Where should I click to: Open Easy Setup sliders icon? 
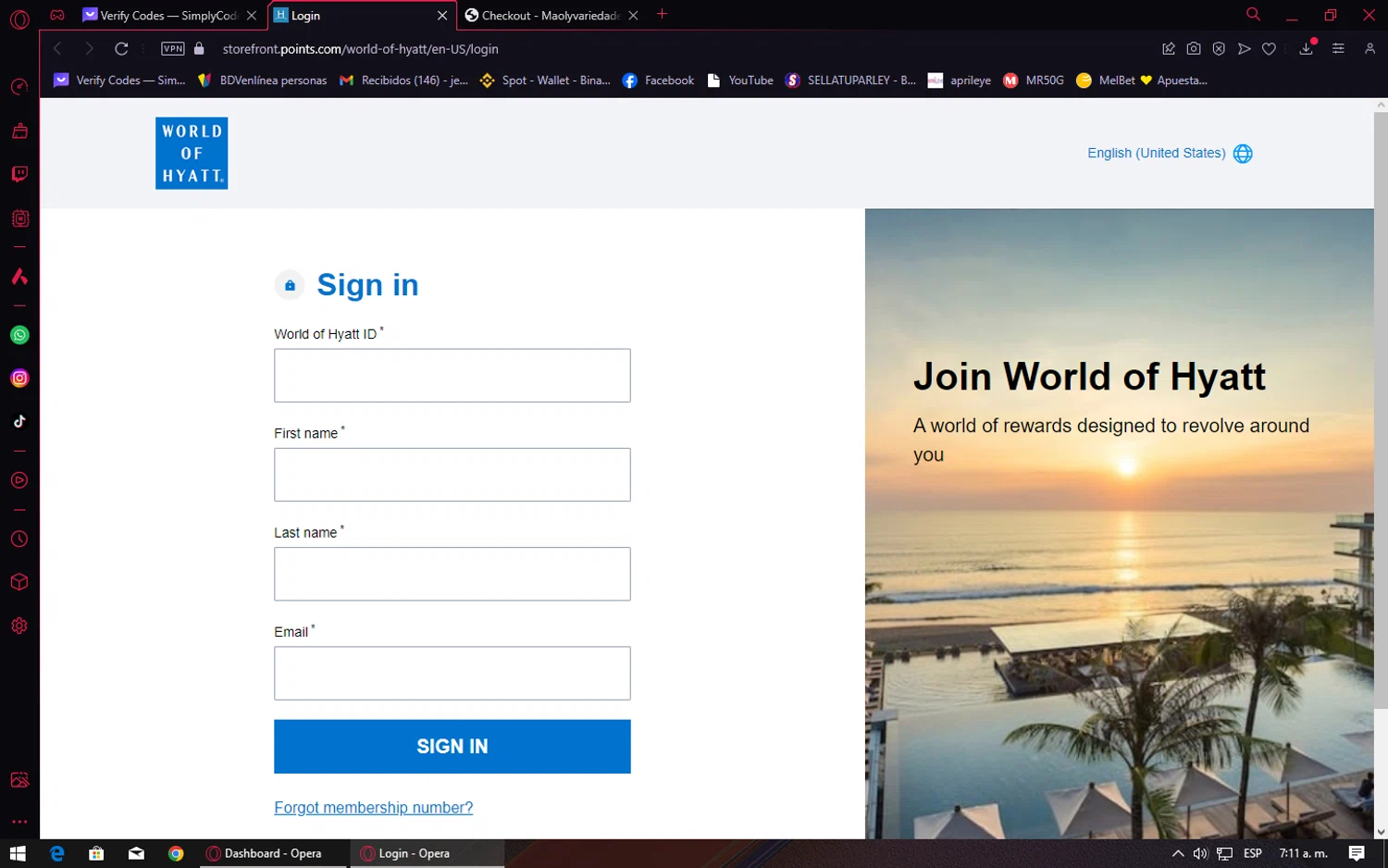tap(1338, 48)
